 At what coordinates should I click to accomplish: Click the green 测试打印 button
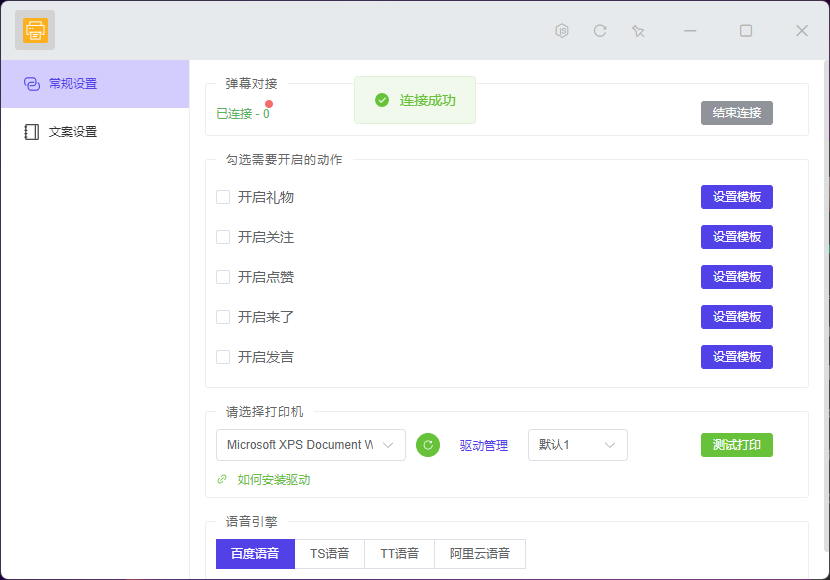736,445
